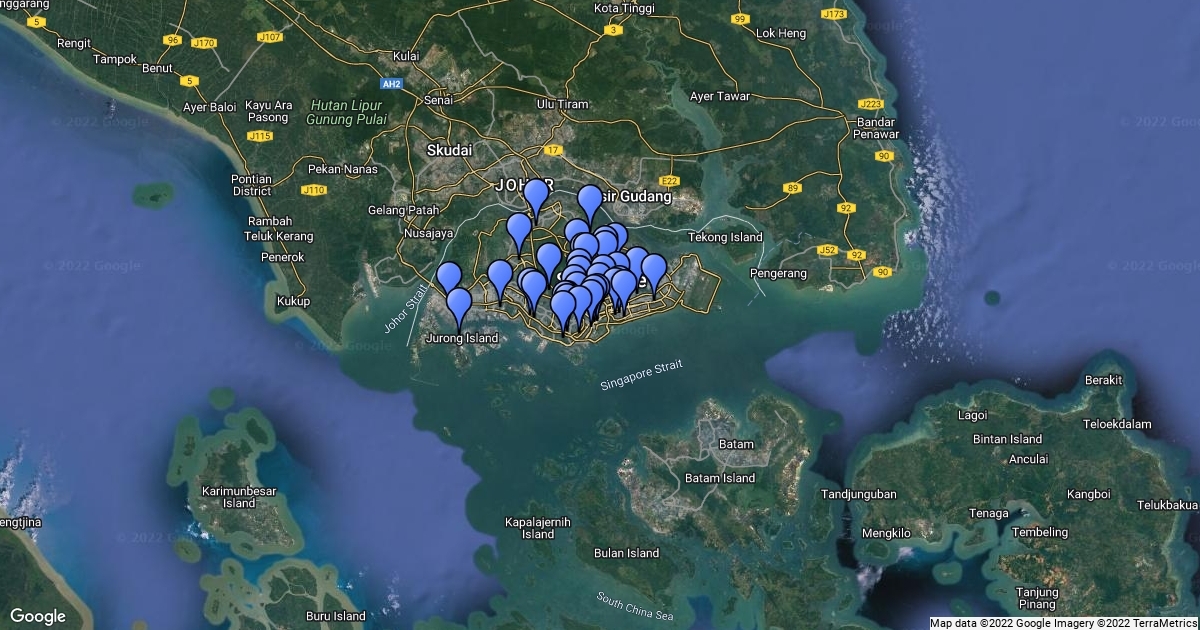1200x630 pixels.
Task: Click the leftmost marker near Jurong Island
Action: 450,274
